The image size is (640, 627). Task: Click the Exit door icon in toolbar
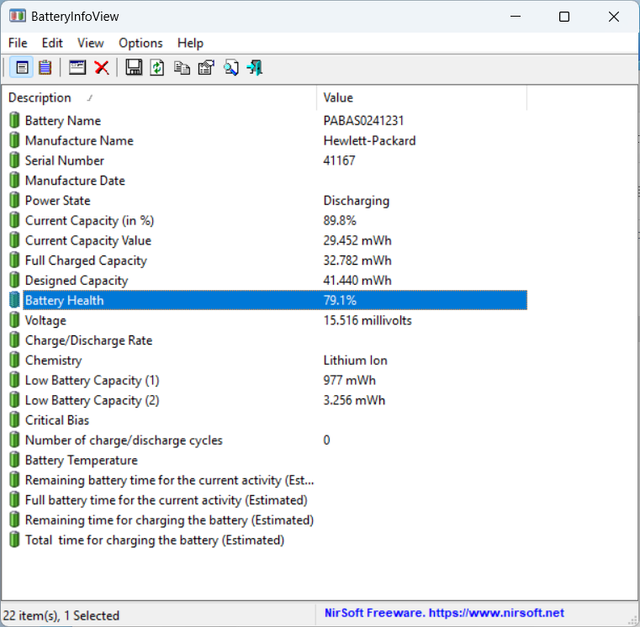pyautogui.click(x=255, y=67)
